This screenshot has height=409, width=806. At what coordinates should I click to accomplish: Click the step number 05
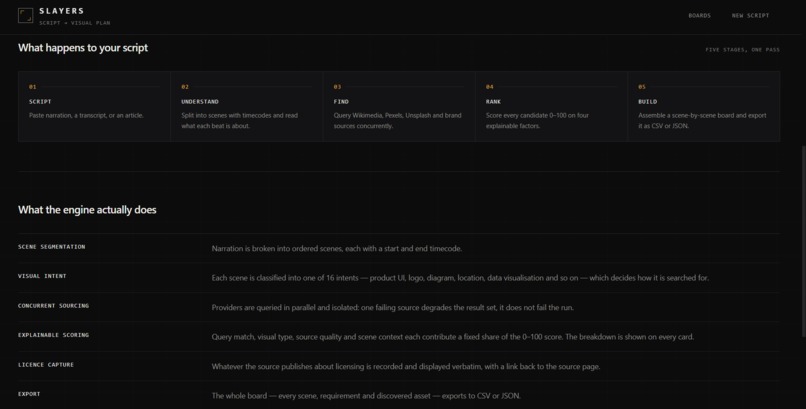point(642,87)
